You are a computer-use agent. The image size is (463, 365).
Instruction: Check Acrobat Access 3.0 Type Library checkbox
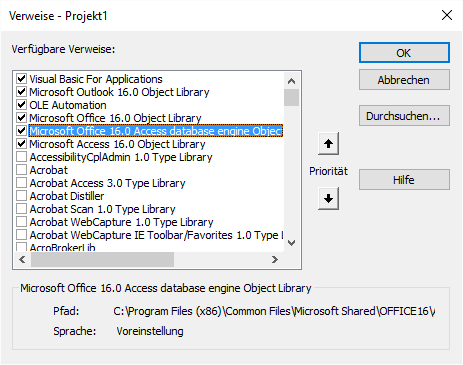point(22,183)
